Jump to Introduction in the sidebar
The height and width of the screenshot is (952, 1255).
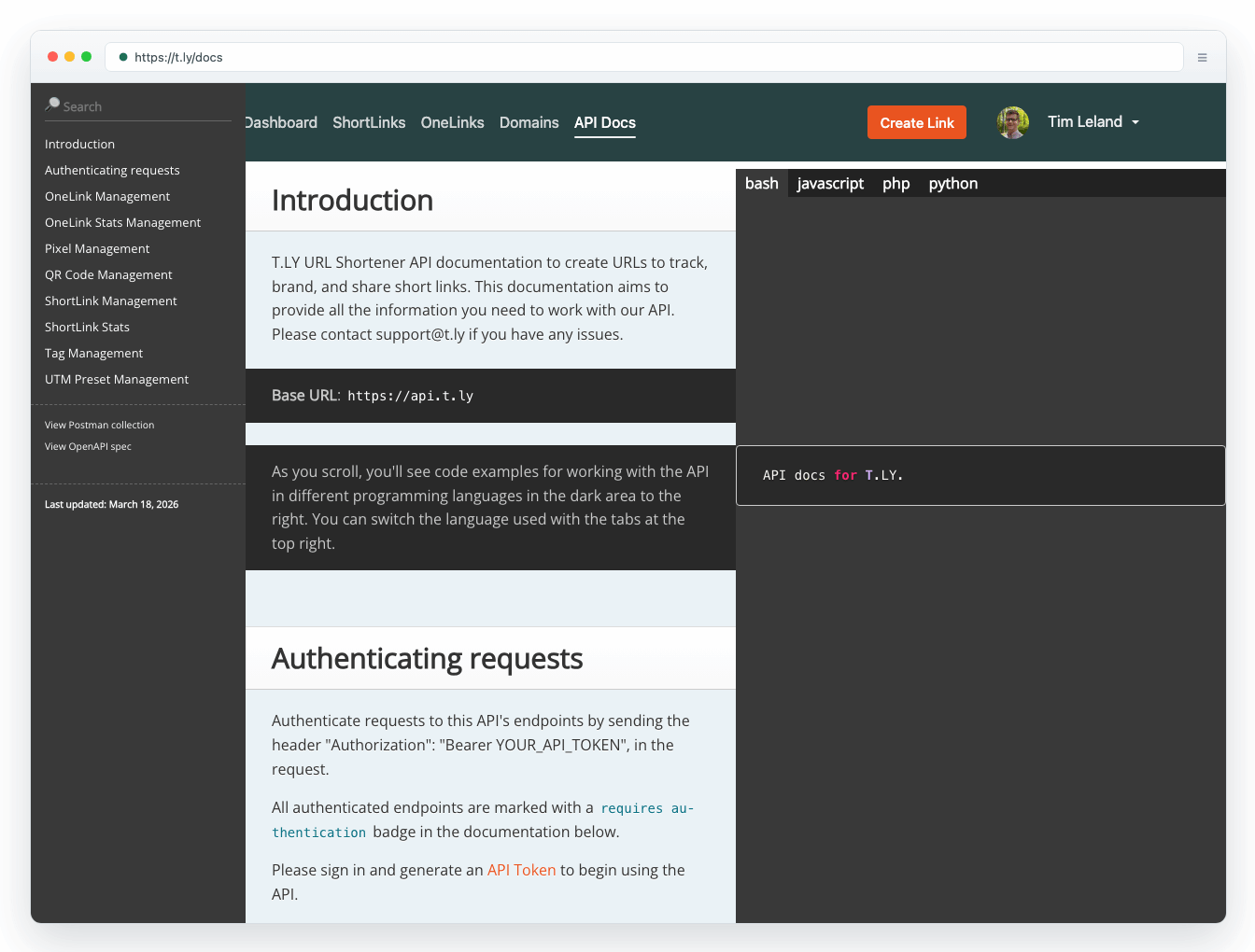(79, 144)
